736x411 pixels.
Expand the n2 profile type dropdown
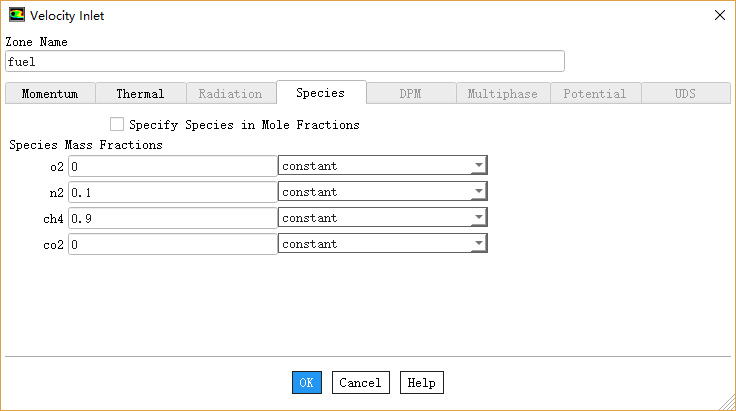(x=479, y=192)
